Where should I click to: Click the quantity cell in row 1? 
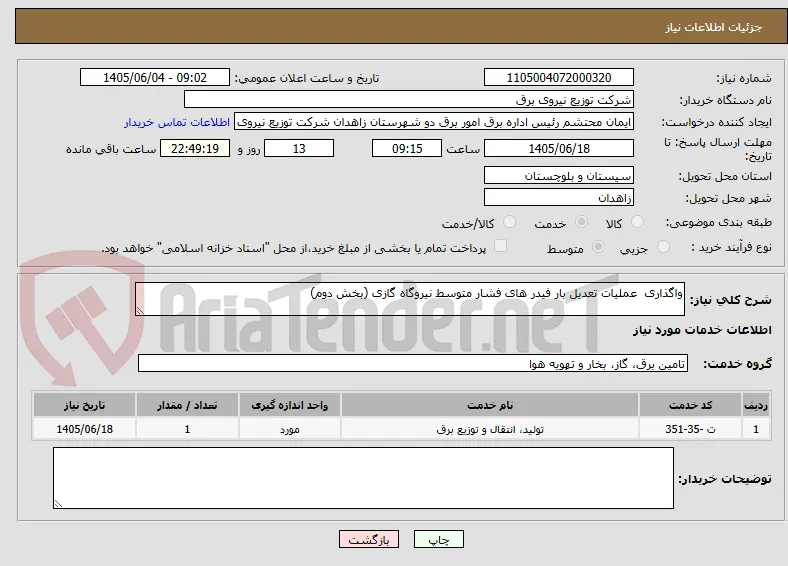click(187, 429)
